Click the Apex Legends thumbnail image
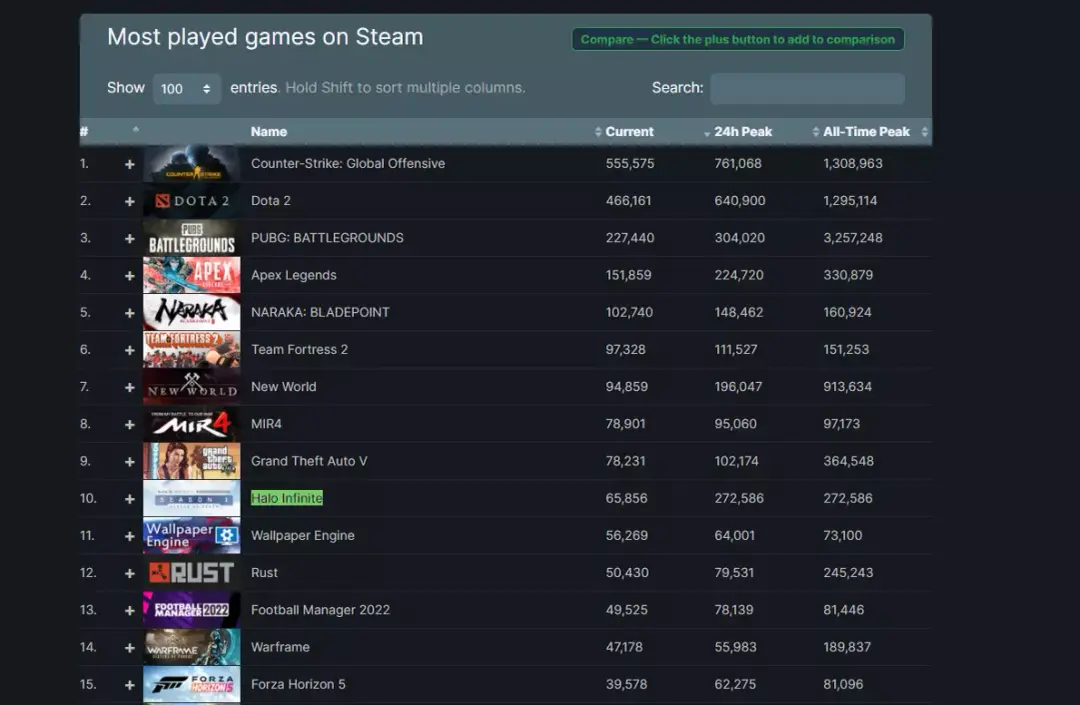Image resolution: width=1080 pixels, height=705 pixels. point(191,275)
